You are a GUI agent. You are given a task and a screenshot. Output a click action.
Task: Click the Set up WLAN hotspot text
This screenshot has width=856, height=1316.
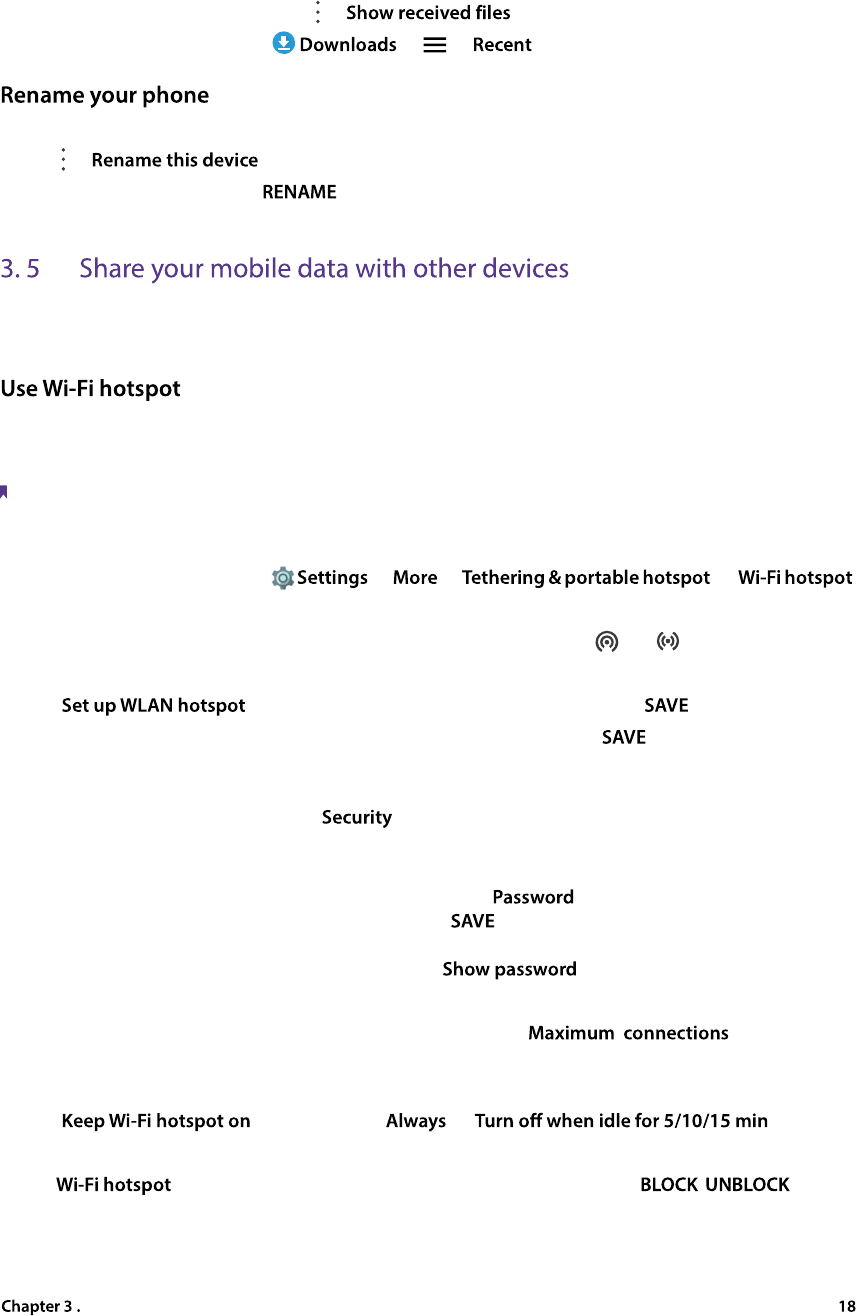pos(153,705)
